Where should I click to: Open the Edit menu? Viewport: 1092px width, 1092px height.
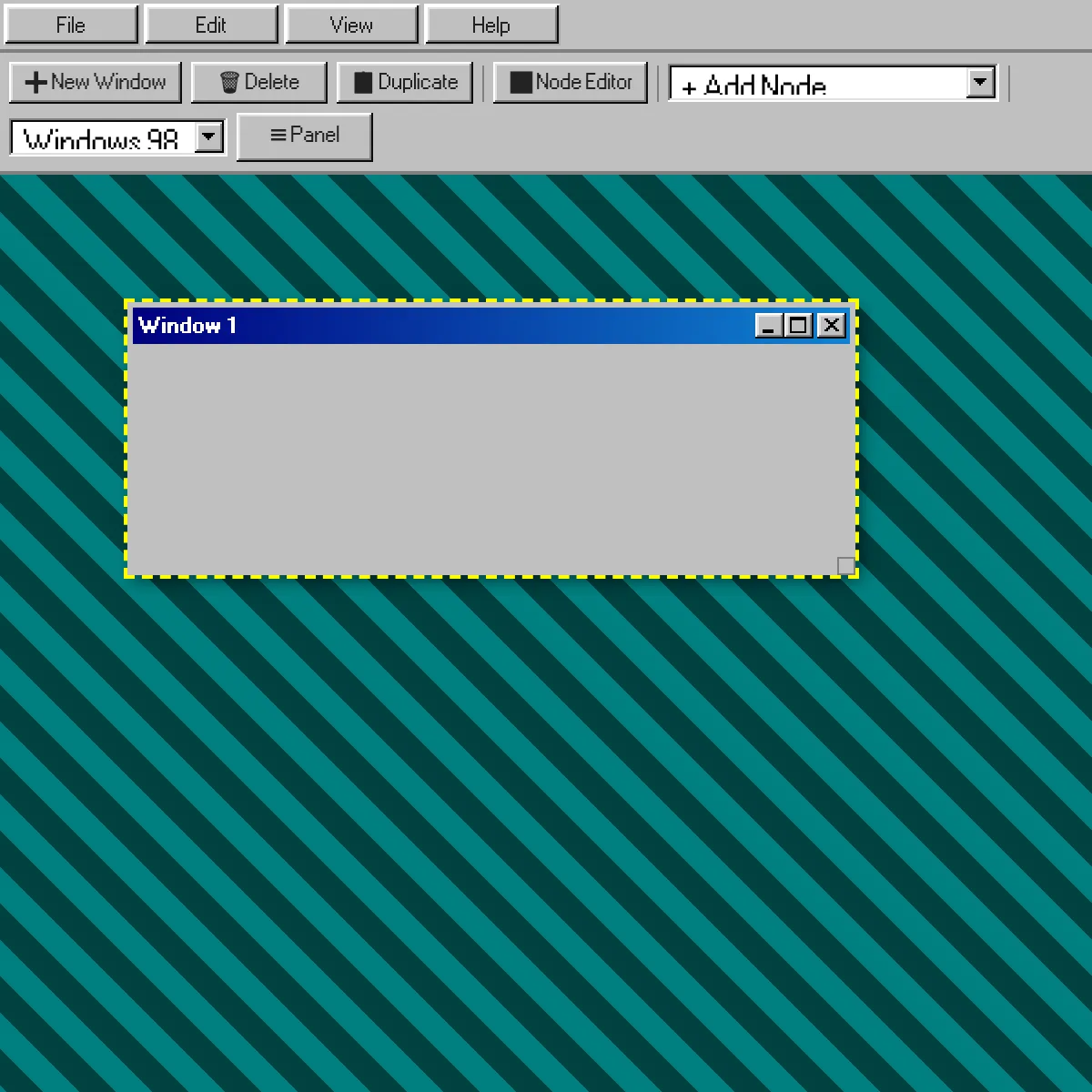coord(211,25)
